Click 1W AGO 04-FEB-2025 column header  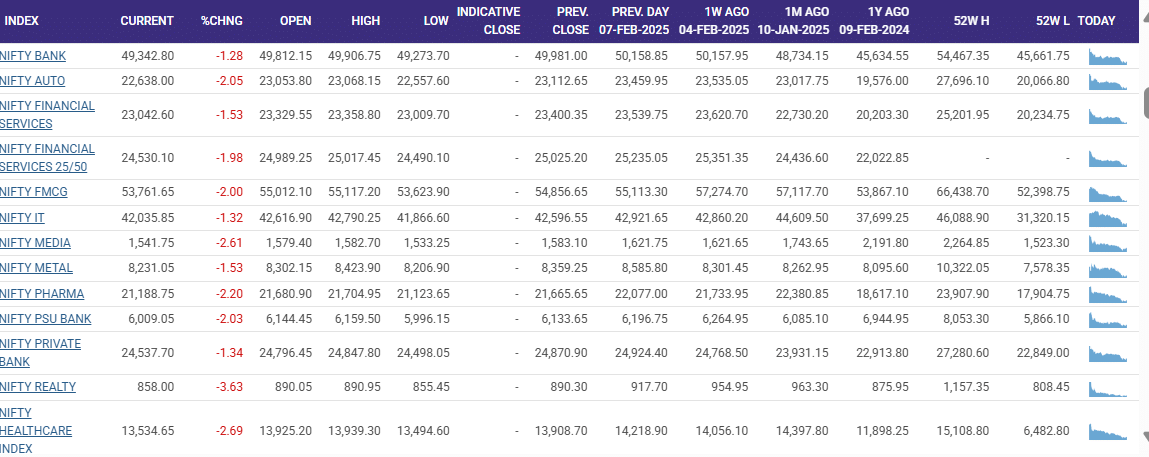(714, 21)
